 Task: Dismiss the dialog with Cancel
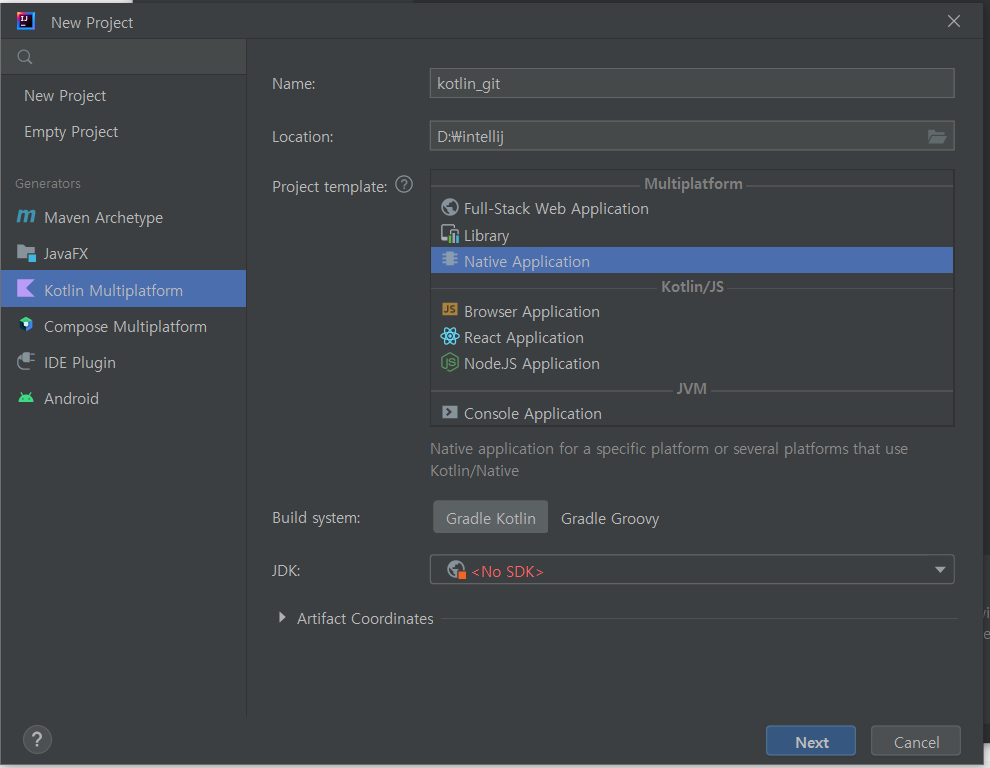click(915, 741)
